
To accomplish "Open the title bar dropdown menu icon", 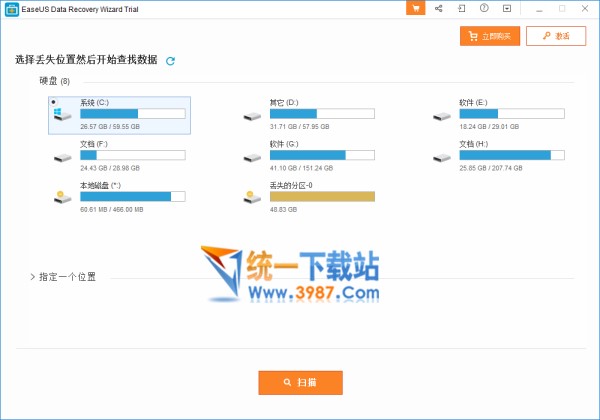I will (x=507, y=9).
